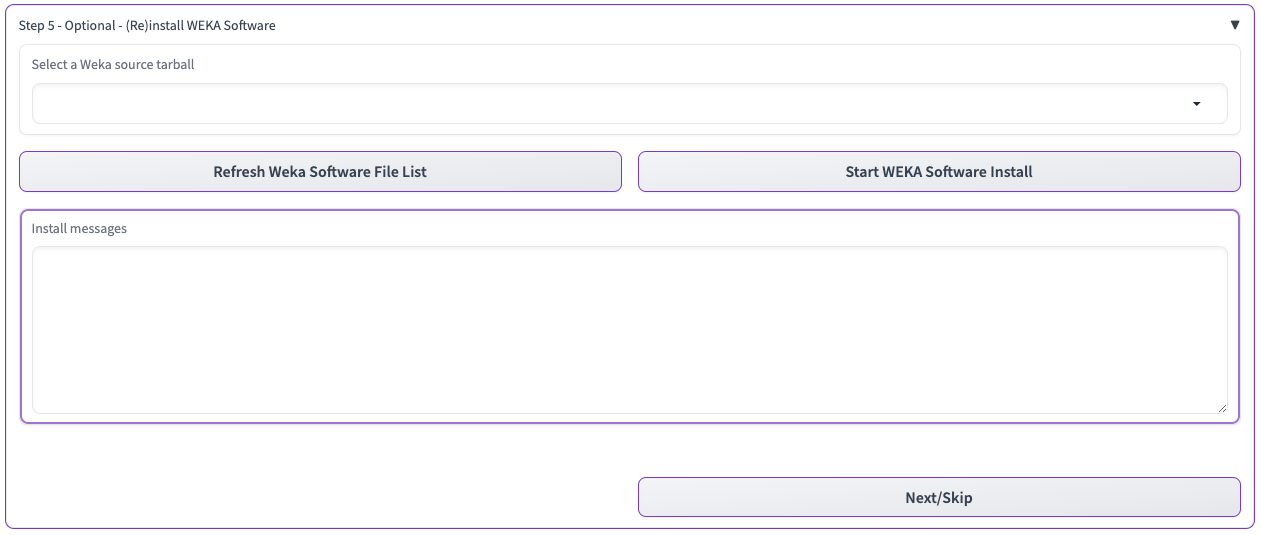
Task: Start the WEKA Software Install
Action: [938, 172]
